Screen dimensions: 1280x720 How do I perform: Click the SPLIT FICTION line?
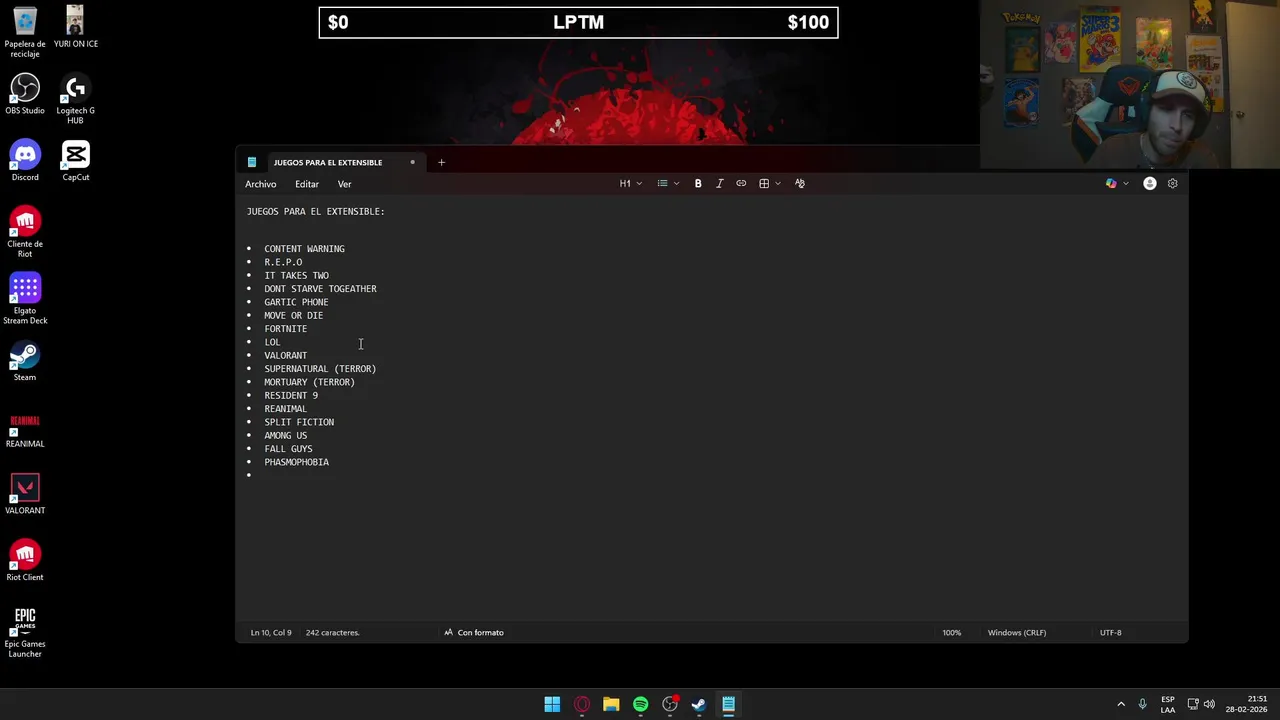(299, 422)
